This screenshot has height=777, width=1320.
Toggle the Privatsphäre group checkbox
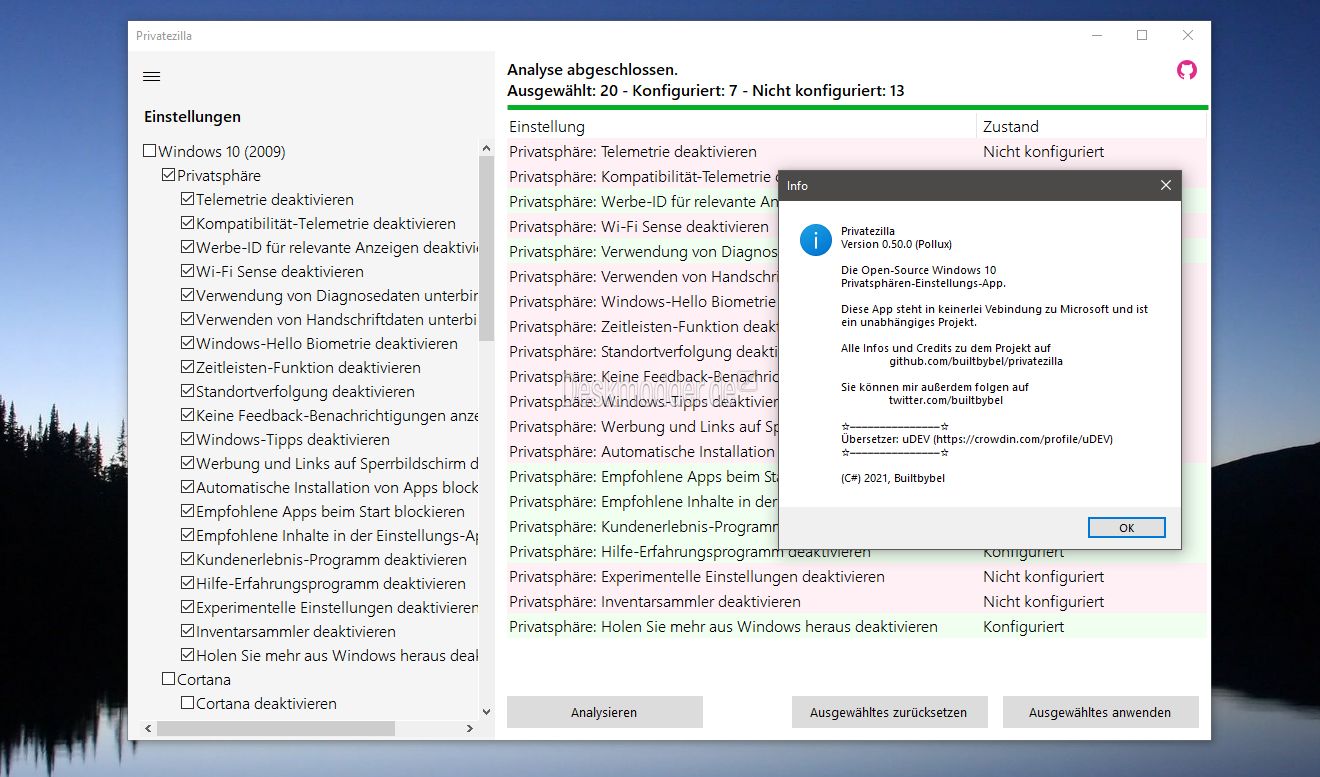coord(168,176)
